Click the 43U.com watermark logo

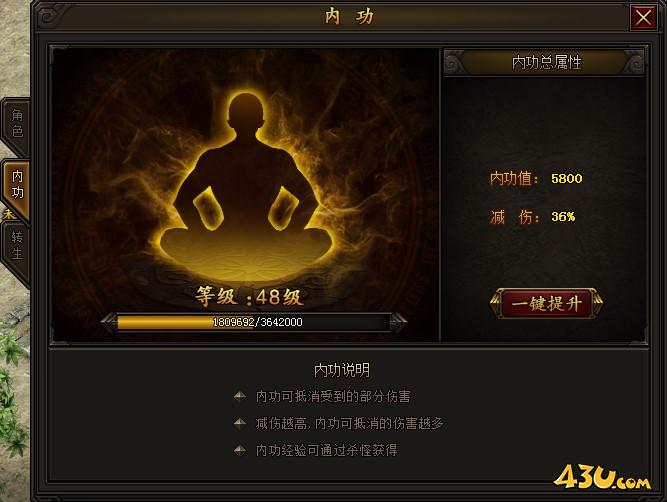pos(602,477)
